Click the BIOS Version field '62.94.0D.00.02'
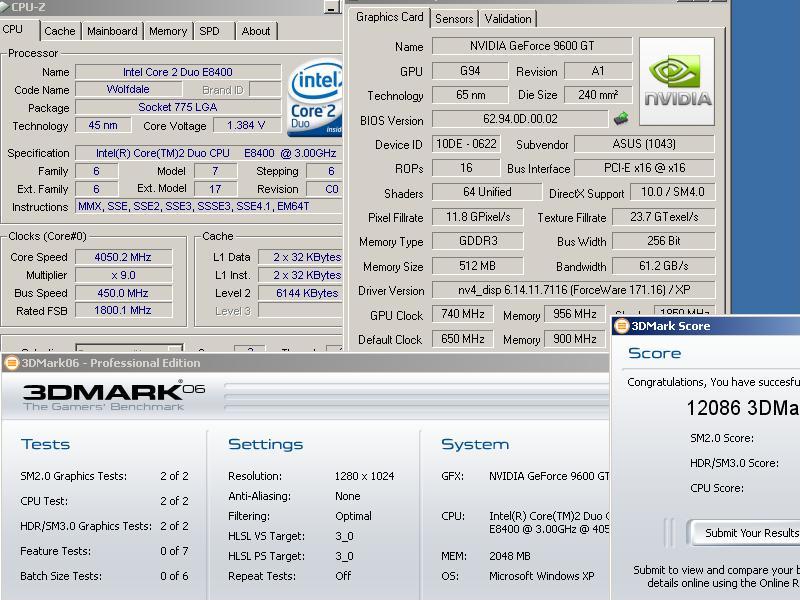Viewport: 800px width, 600px height. pos(520,119)
